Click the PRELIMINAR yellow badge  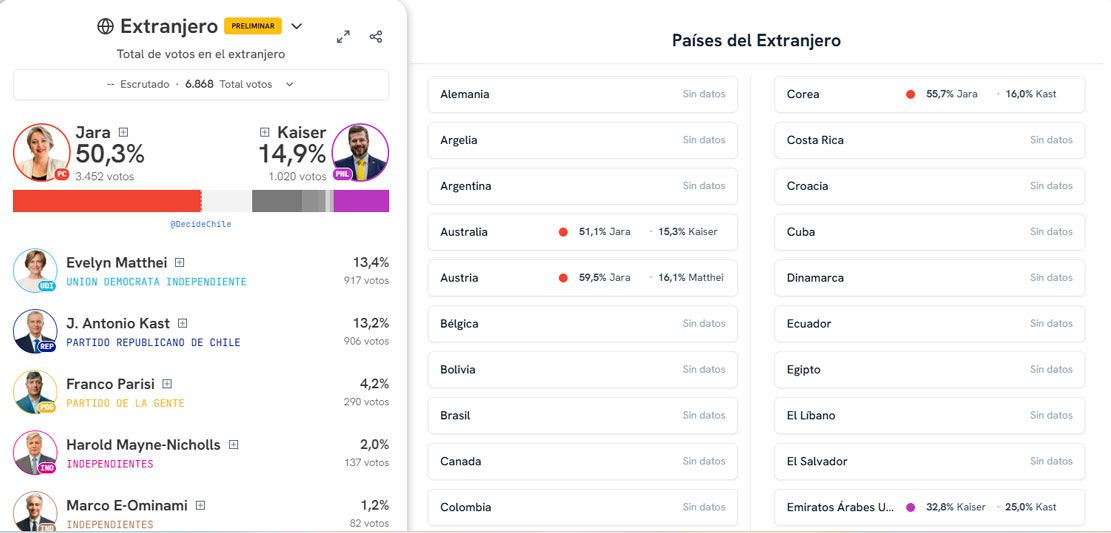pos(253,26)
